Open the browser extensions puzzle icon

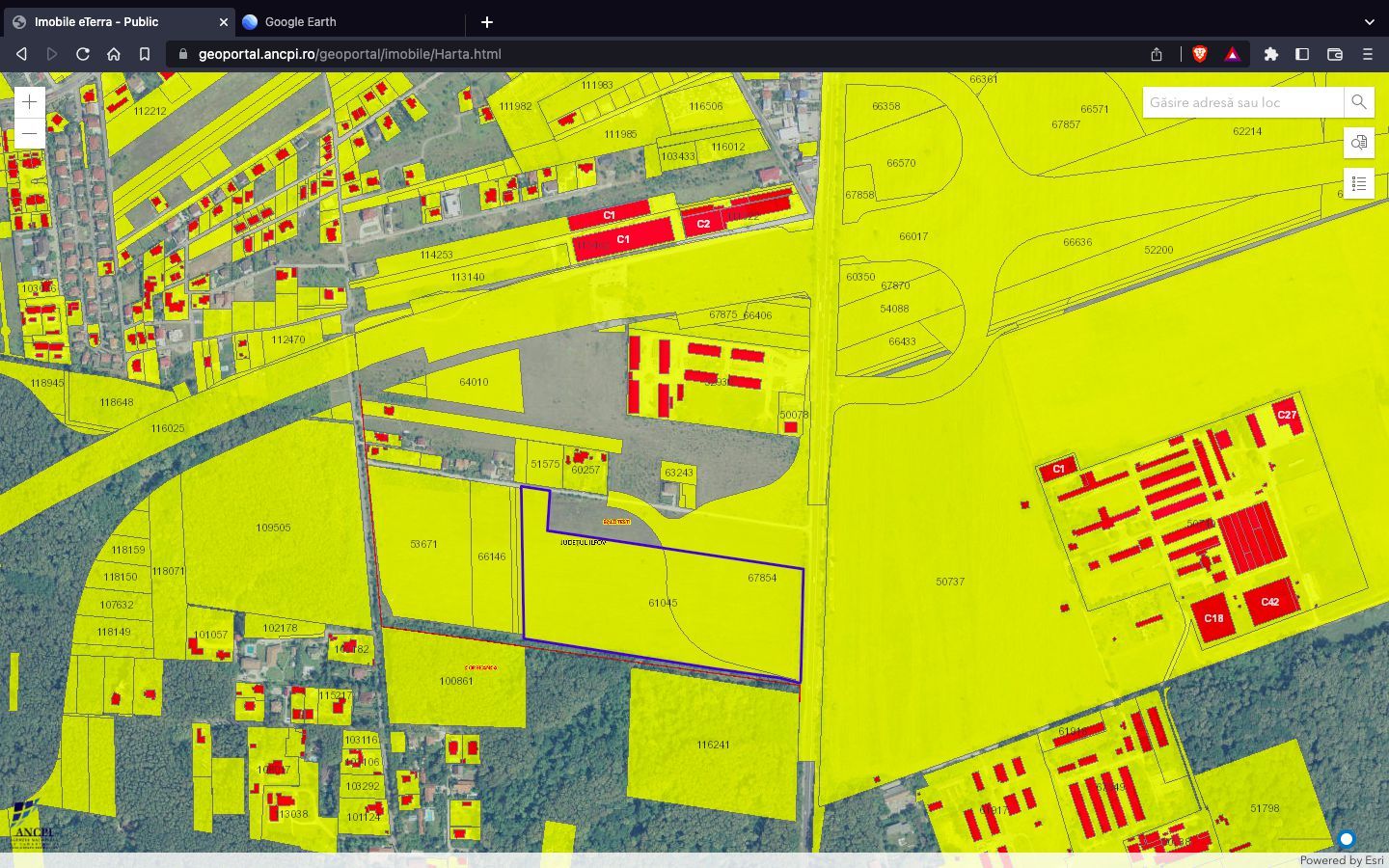pyautogui.click(x=1271, y=54)
